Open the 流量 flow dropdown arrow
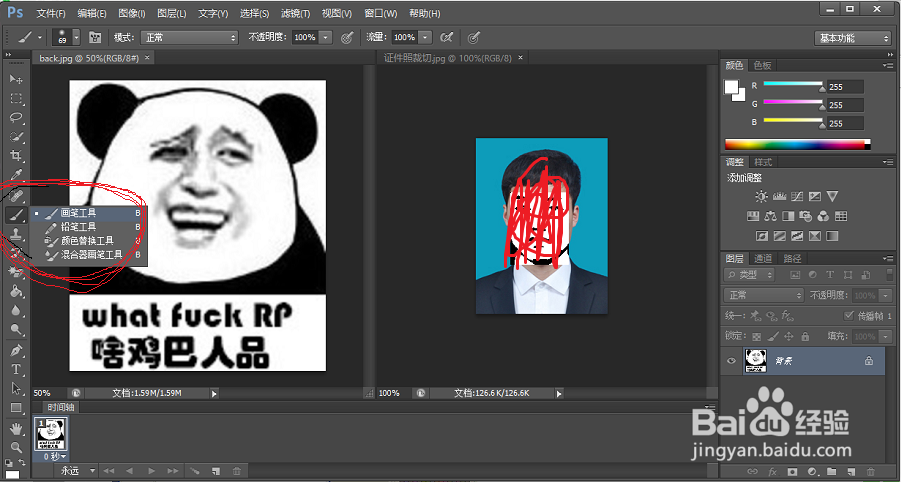 point(425,38)
